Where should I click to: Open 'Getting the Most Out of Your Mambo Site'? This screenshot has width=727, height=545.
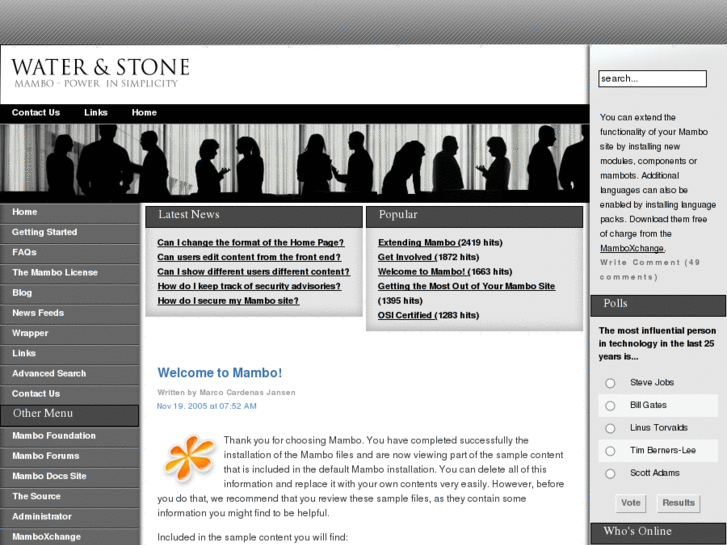click(x=466, y=286)
